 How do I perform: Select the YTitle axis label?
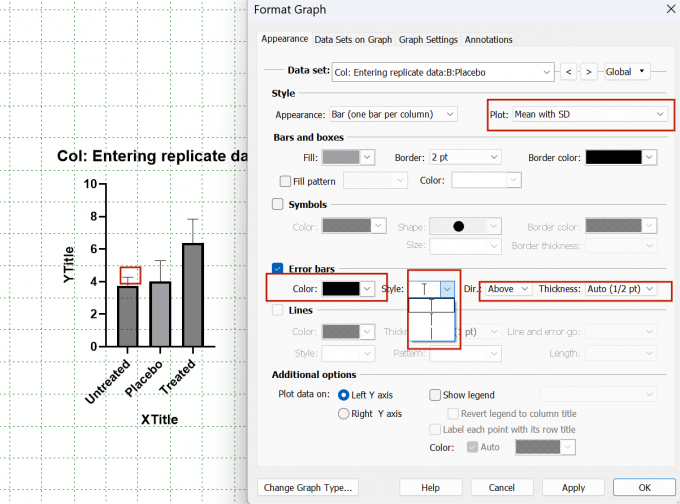(69, 265)
